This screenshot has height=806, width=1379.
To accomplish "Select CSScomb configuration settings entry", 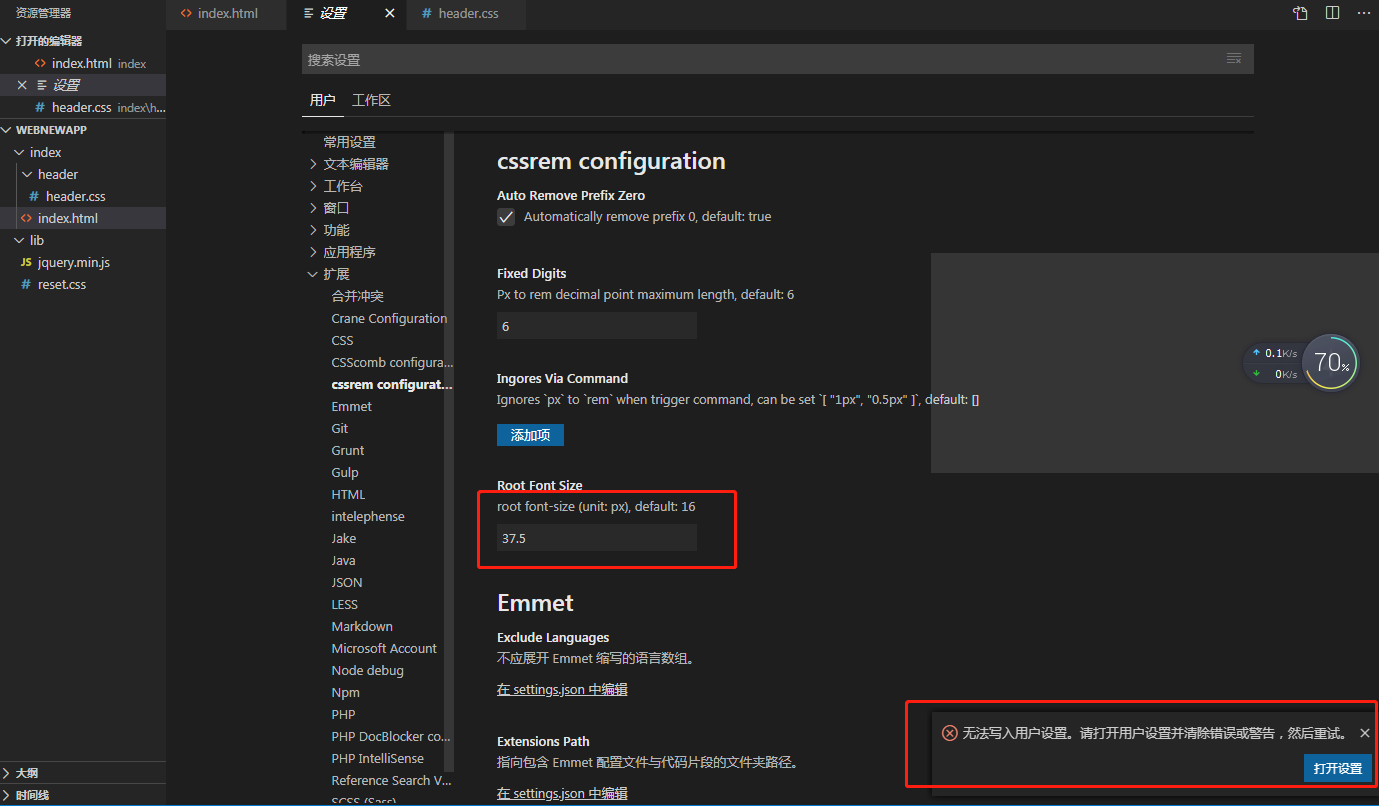I will [392, 362].
